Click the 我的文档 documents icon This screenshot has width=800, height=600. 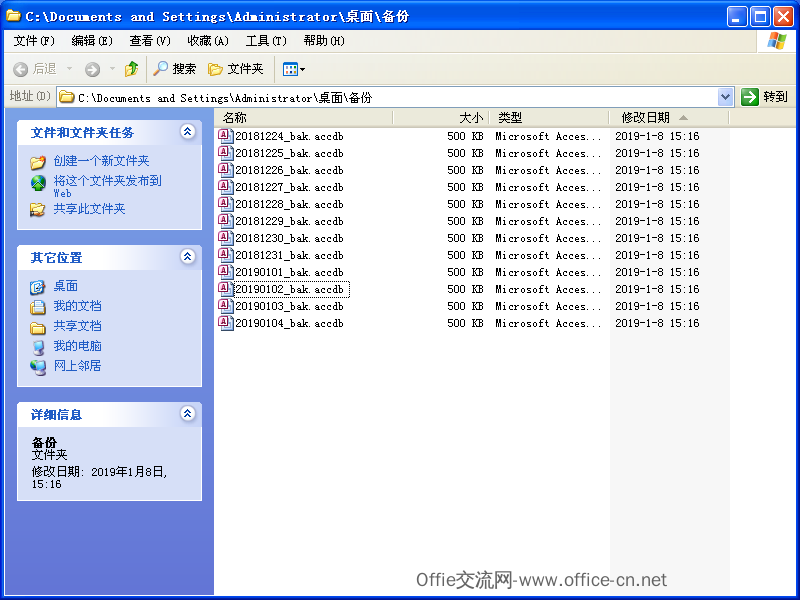click(x=38, y=307)
